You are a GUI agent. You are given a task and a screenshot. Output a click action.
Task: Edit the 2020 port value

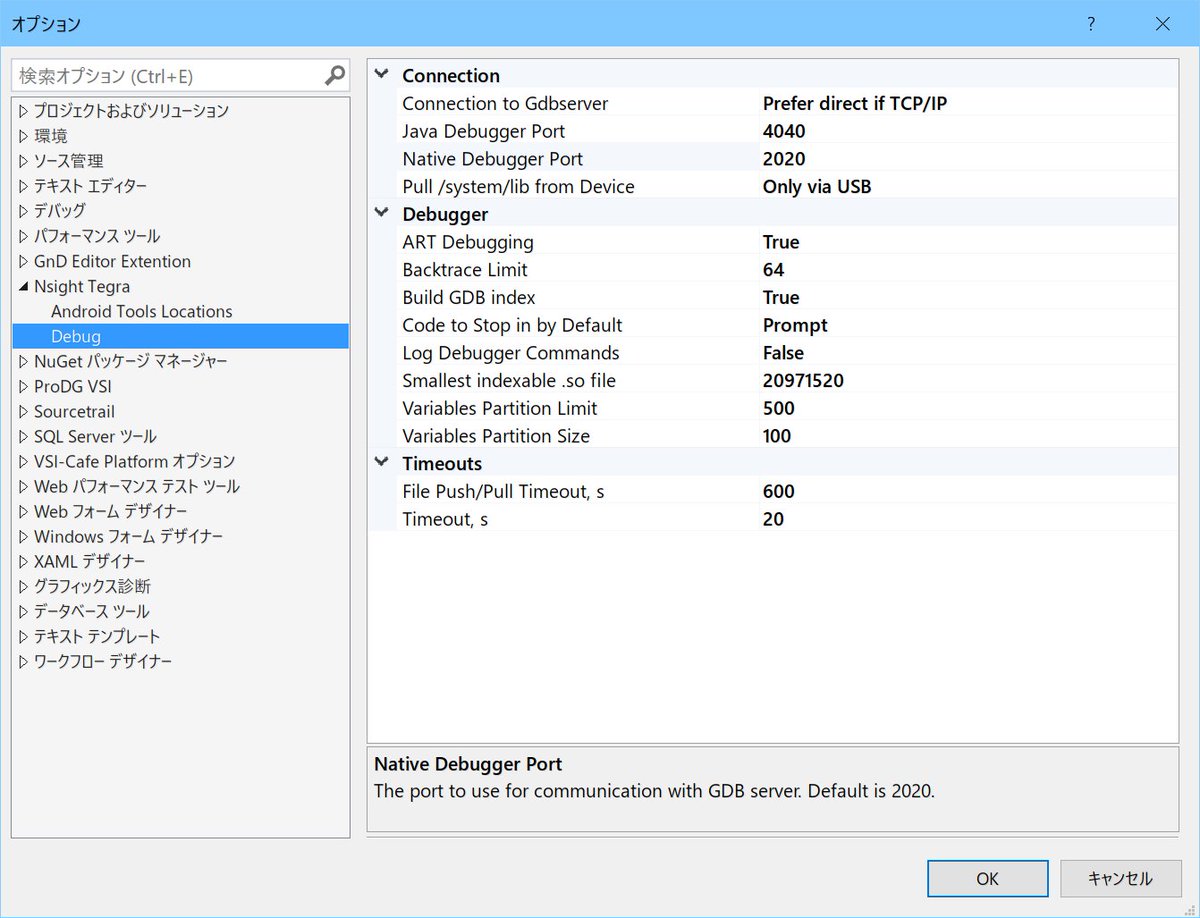(x=784, y=159)
